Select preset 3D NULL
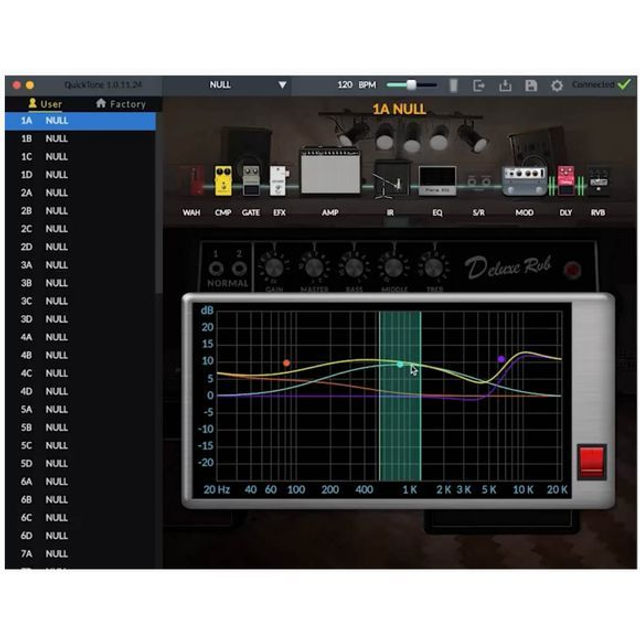Screen dimensions: 640x640 pyautogui.click(x=80, y=319)
